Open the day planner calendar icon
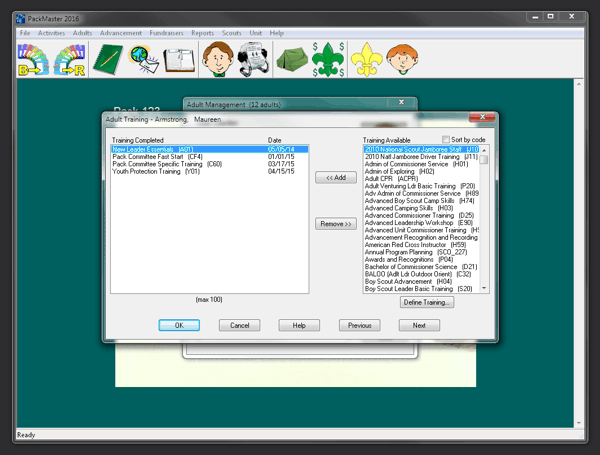The width and height of the screenshot is (600, 455). pos(179,60)
